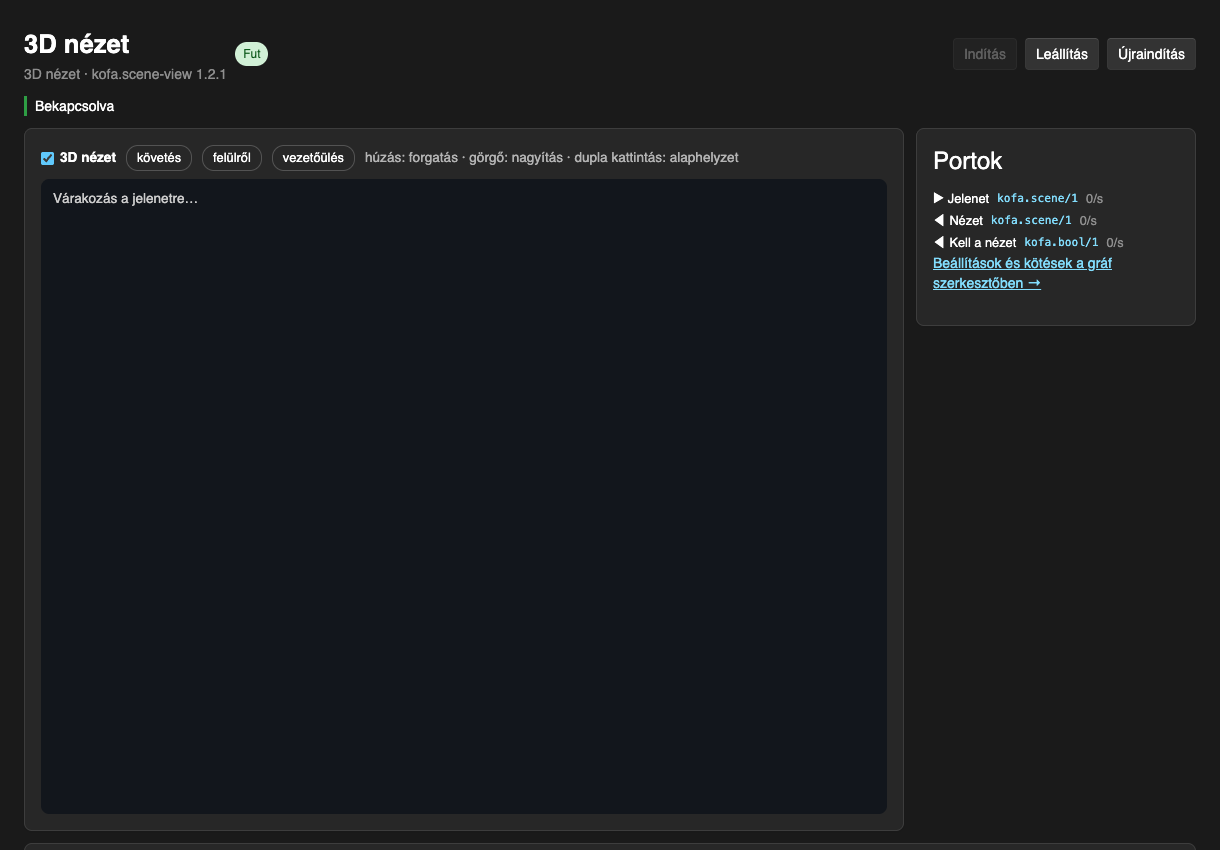Click the Portok panel heading
This screenshot has width=1220, height=850.
(x=968, y=161)
